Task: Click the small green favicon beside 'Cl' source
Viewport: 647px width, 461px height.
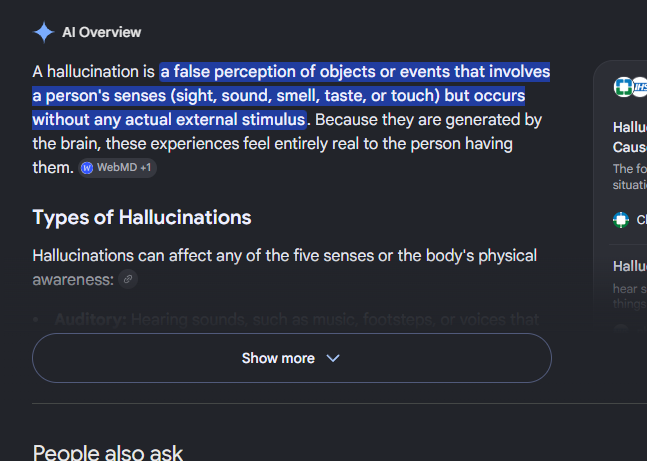Action: 621,220
